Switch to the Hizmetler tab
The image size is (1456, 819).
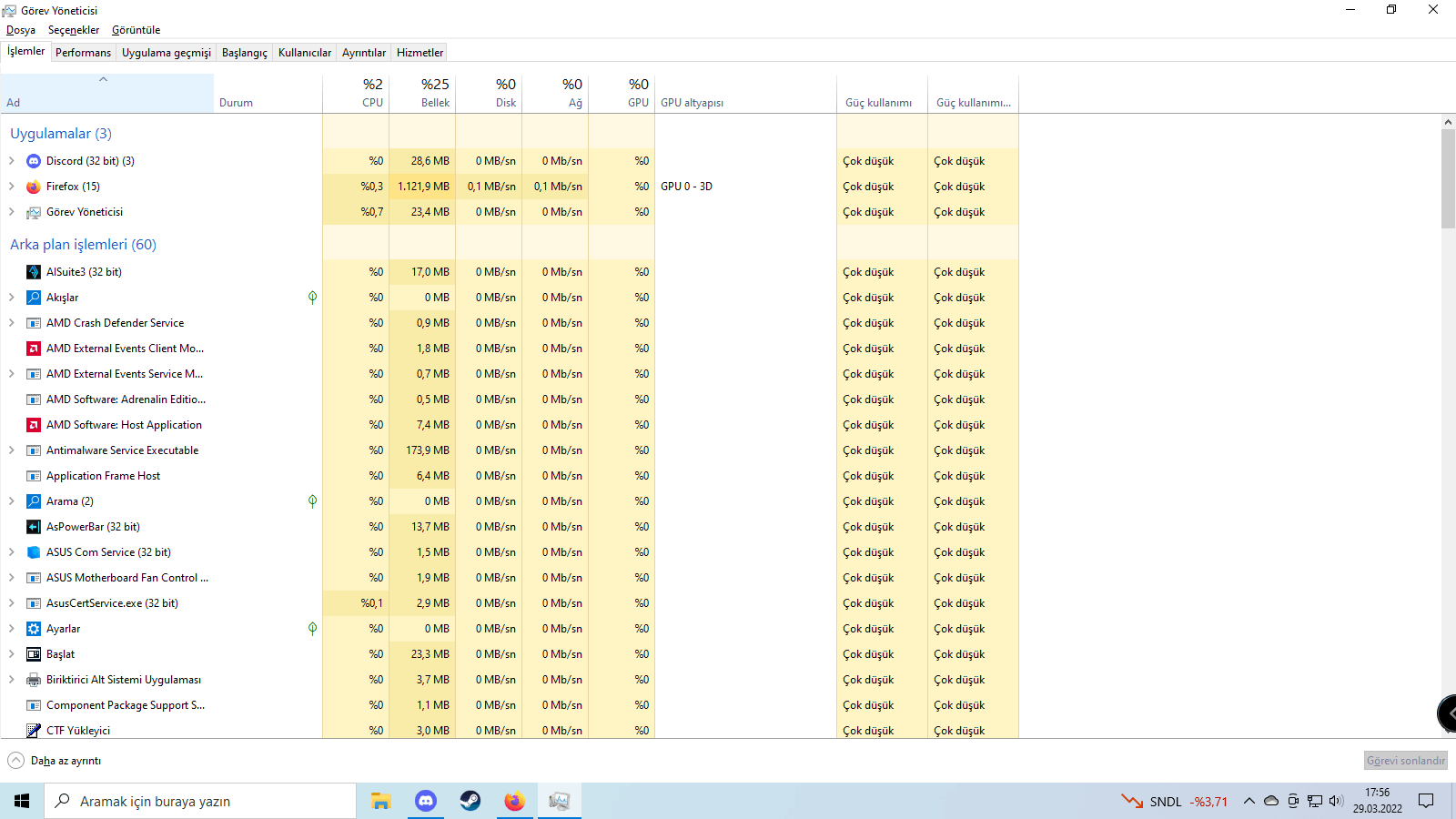coord(420,53)
